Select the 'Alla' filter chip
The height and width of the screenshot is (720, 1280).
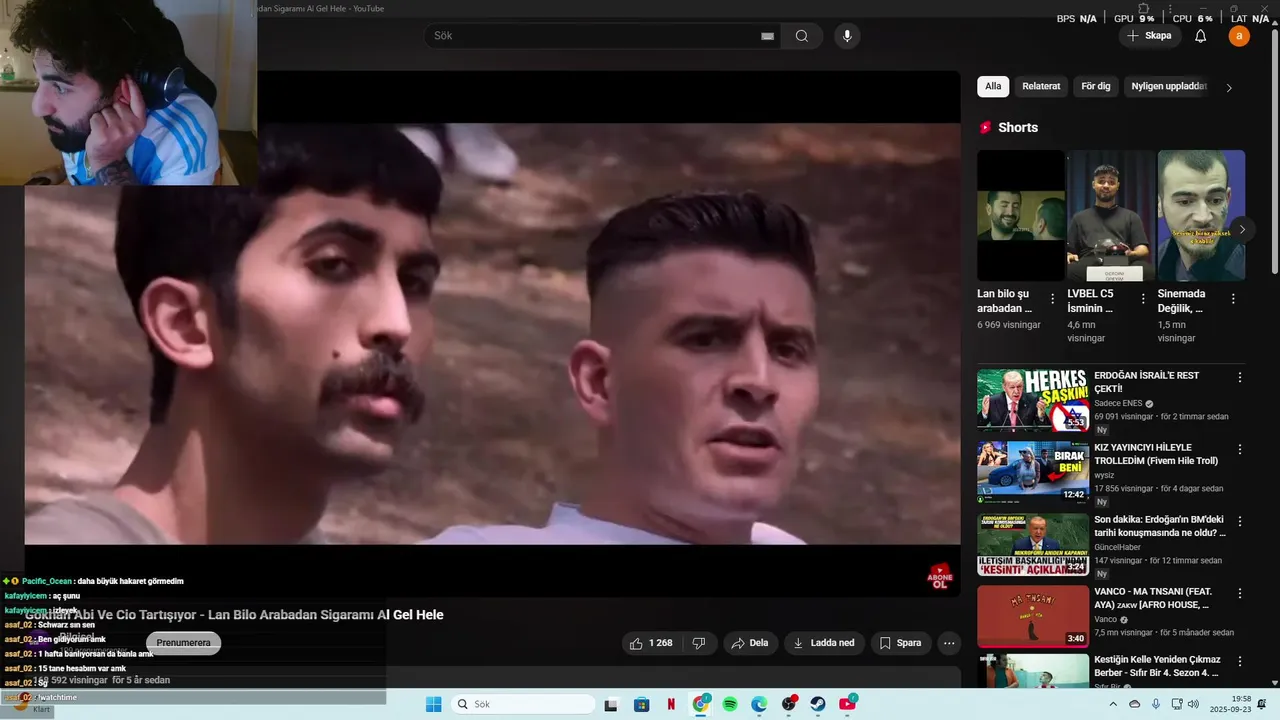[993, 87]
